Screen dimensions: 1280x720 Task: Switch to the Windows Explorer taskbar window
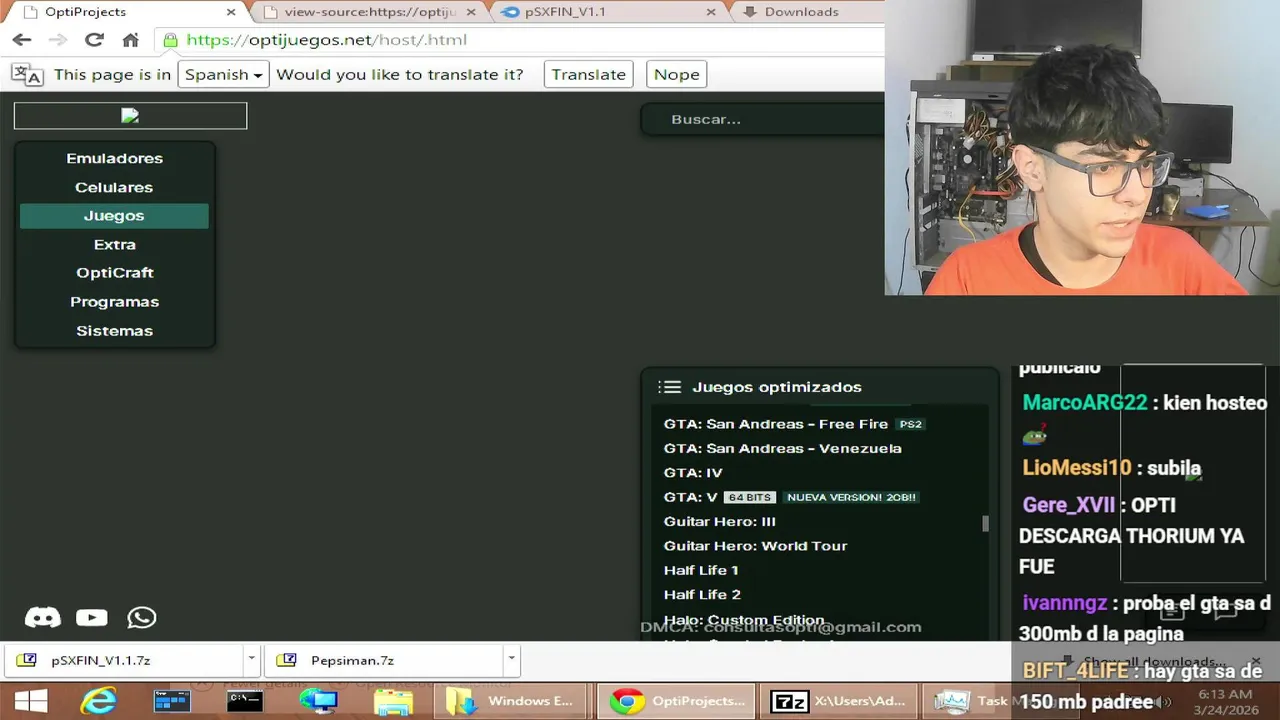point(511,701)
